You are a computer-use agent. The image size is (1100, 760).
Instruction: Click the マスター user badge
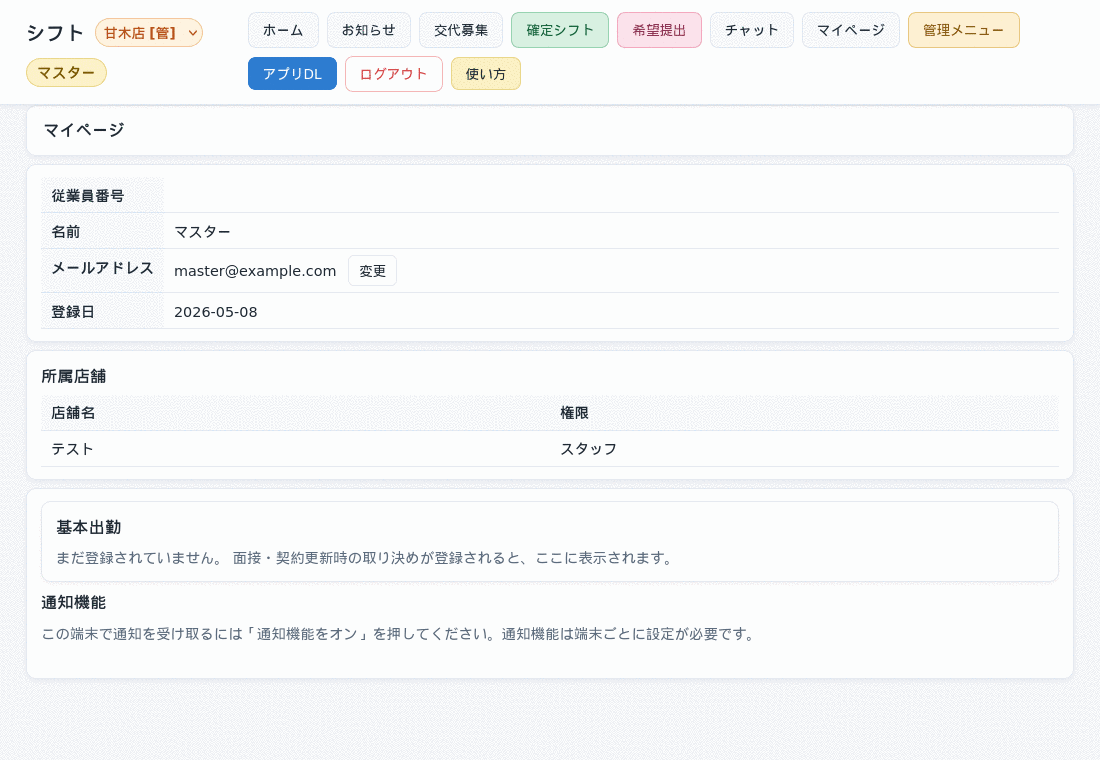click(x=67, y=73)
